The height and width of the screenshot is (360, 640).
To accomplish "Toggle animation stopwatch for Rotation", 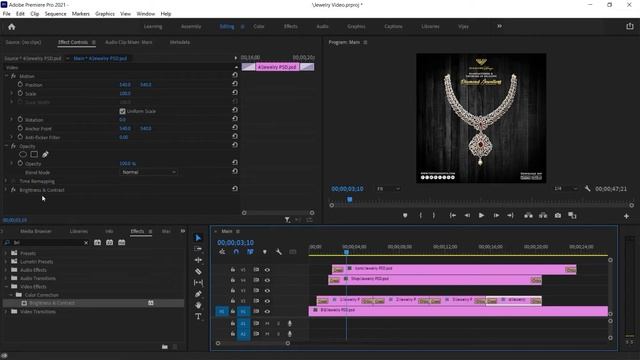I will coord(20,120).
